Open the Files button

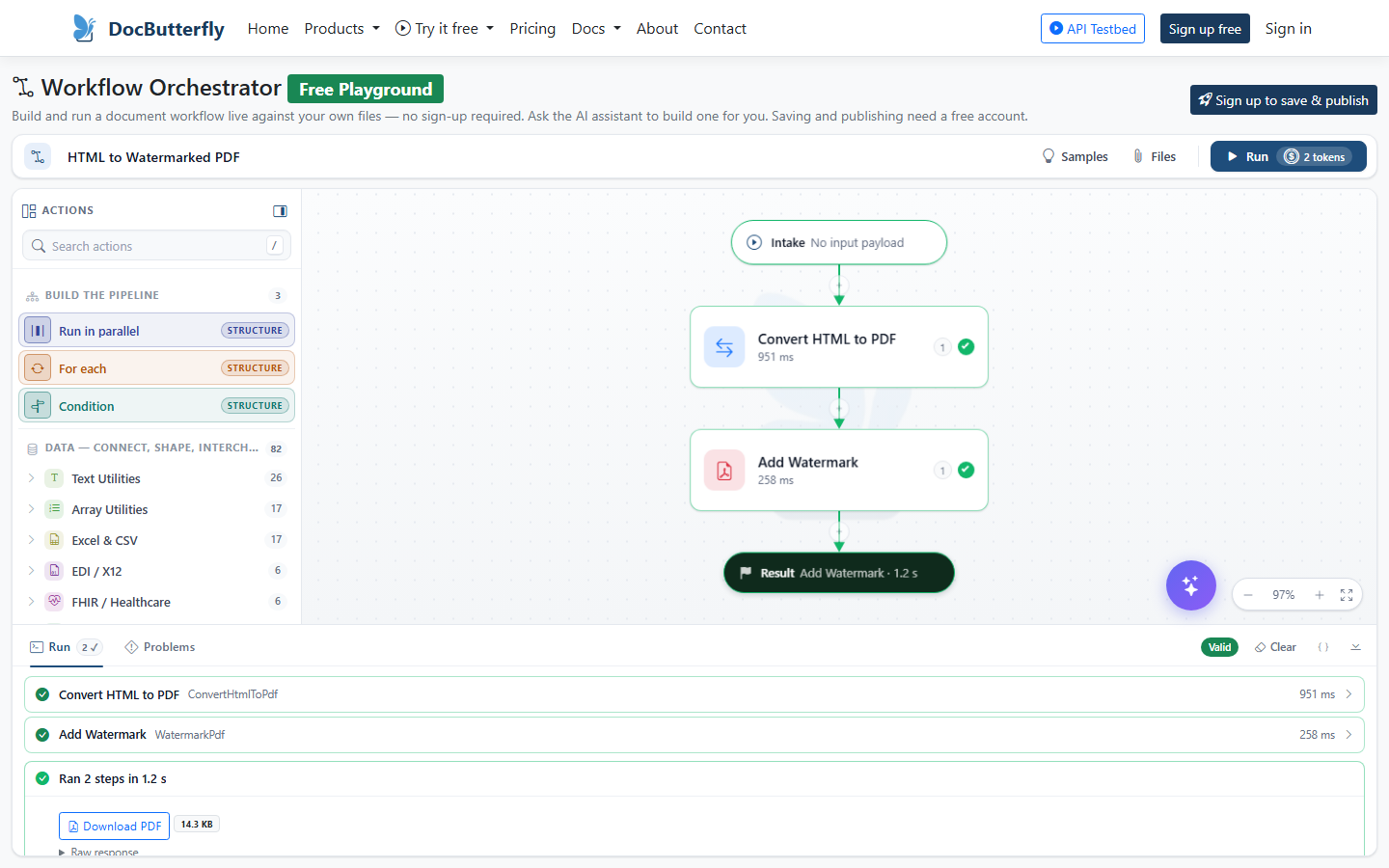tap(1154, 156)
